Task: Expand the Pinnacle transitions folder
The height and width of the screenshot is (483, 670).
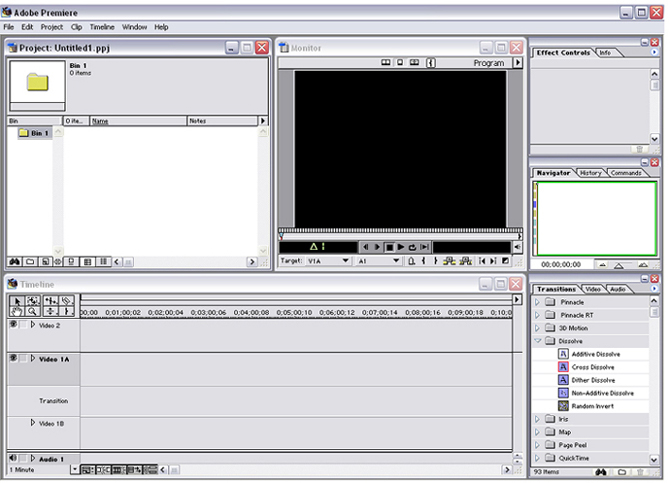Action: click(x=537, y=301)
